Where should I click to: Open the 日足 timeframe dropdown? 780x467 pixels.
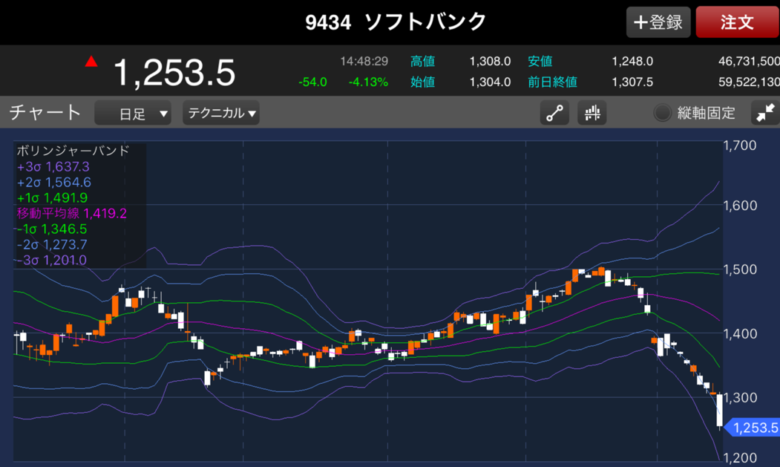tap(133, 113)
